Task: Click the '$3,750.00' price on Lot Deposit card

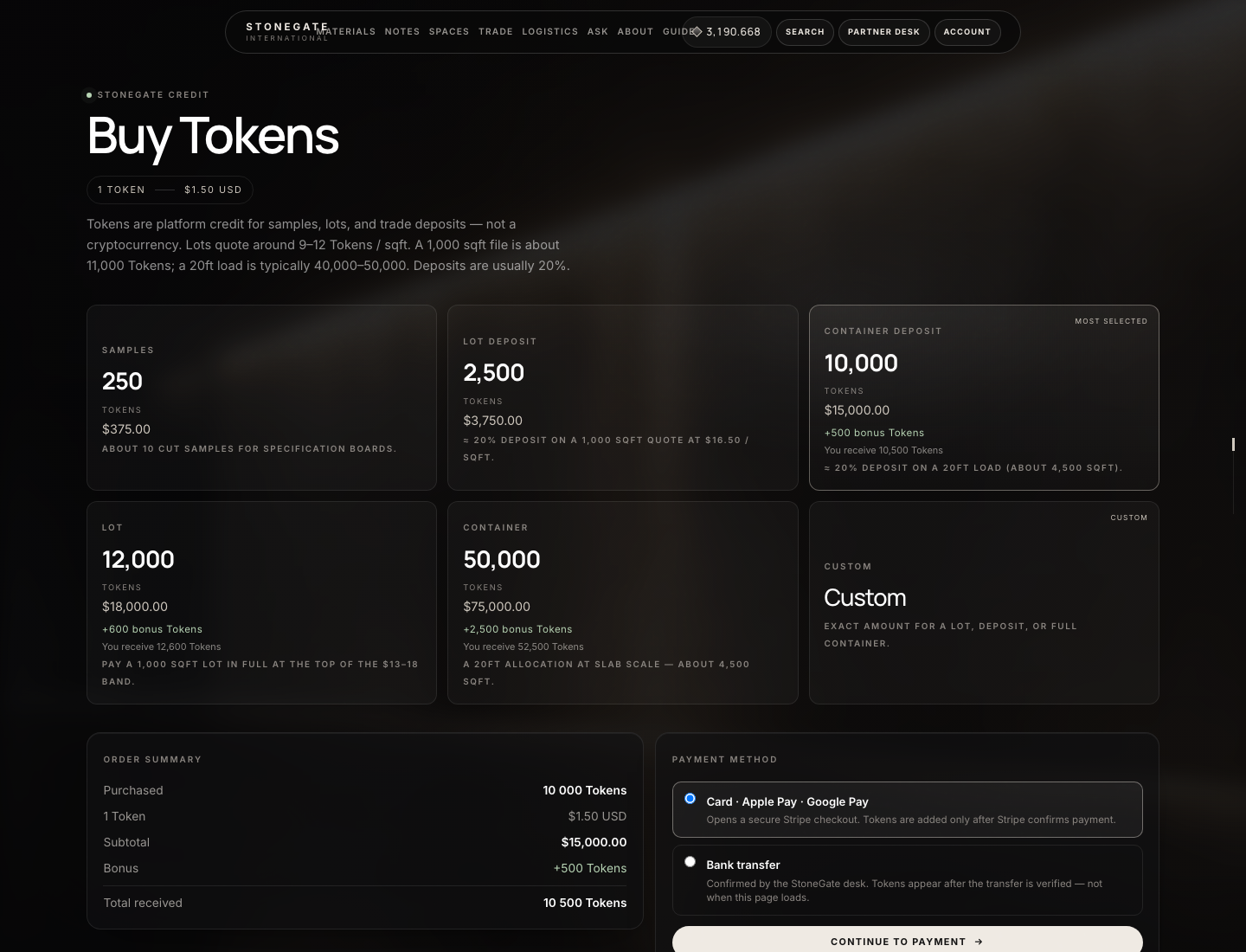Action: 492,421
